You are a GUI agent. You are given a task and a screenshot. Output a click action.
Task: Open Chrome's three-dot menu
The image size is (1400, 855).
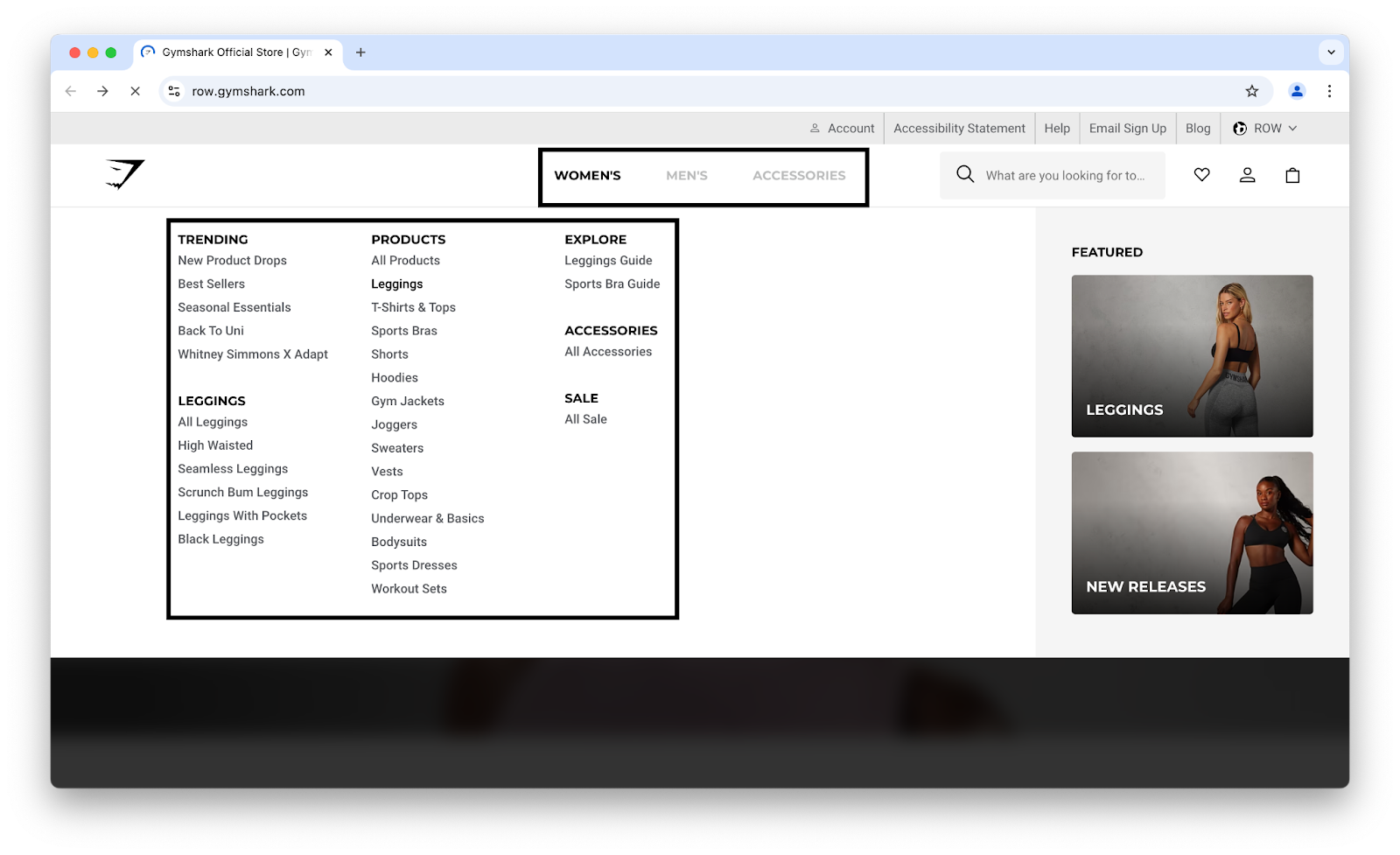pos(1329,91)
